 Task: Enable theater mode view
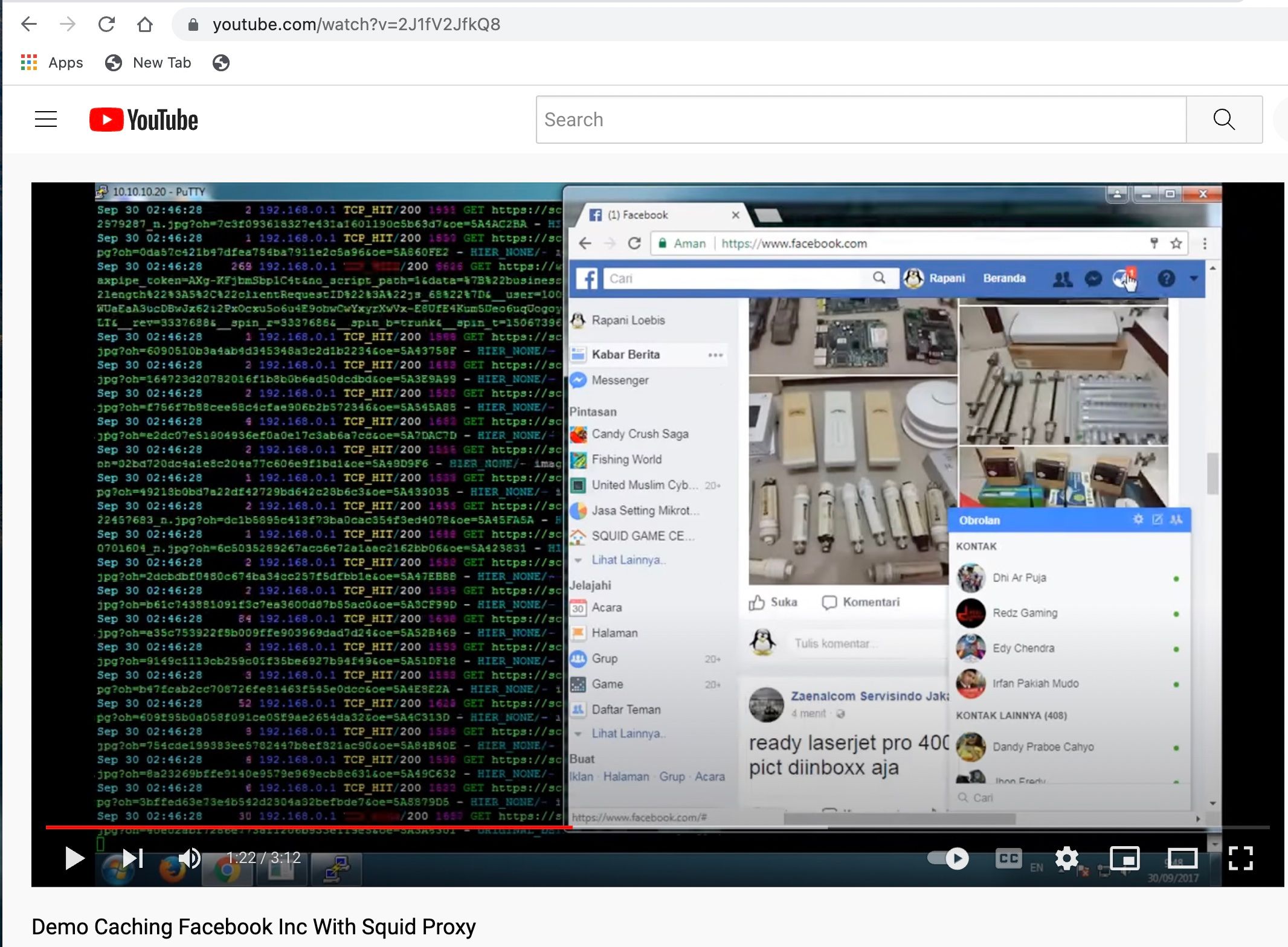pyautogui.click(x=1182, y=858)
